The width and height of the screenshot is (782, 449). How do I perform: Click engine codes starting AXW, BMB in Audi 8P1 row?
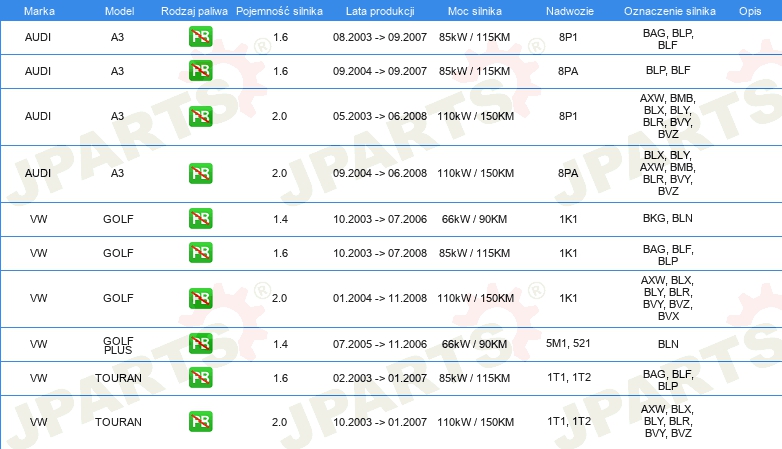pyautogui.click(x=668, y=116)
